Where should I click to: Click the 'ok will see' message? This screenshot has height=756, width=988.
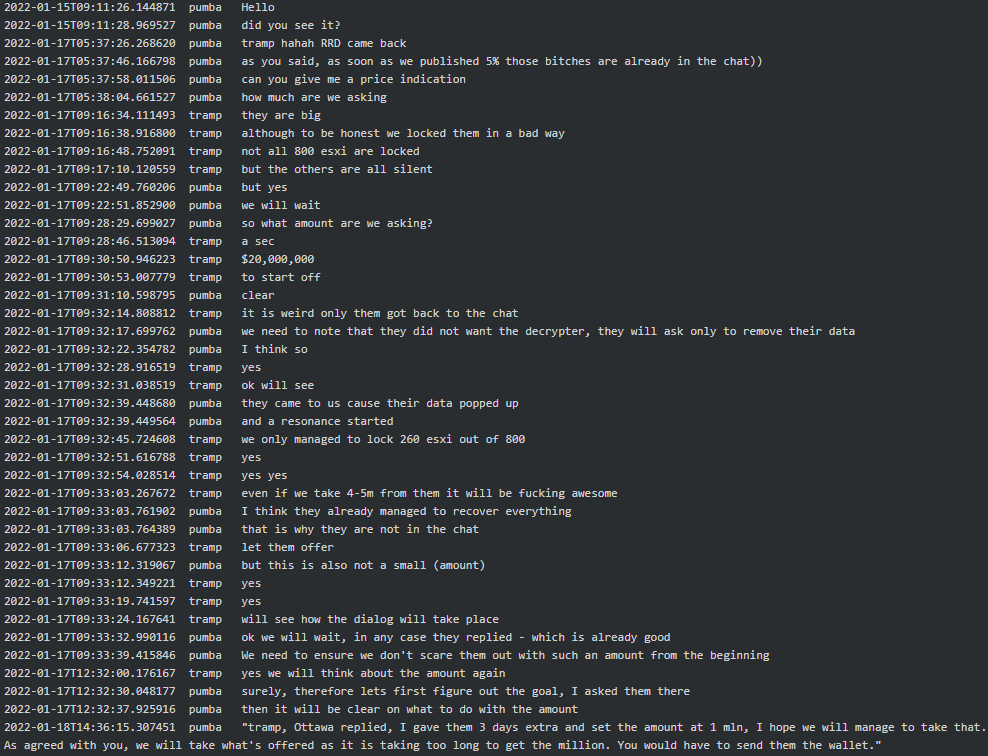pyautogui.click(x=277, y=385)
